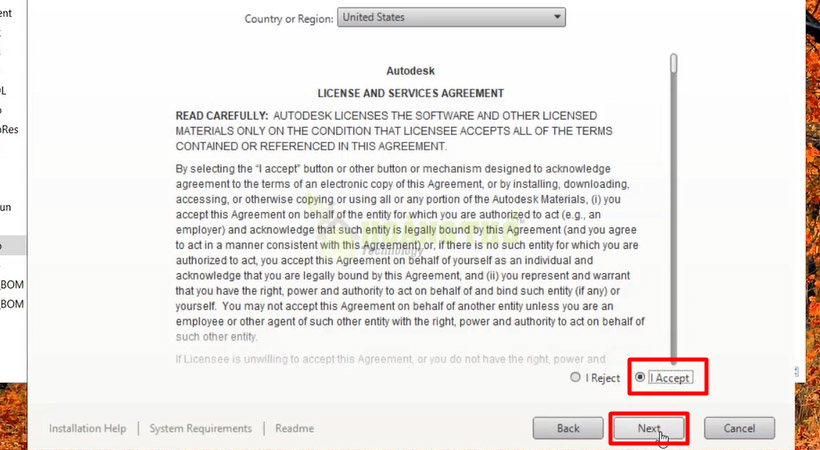Select the I Reject radio button
The height and width of the screenshot is (450, 820).
click(x=575, y=377)
